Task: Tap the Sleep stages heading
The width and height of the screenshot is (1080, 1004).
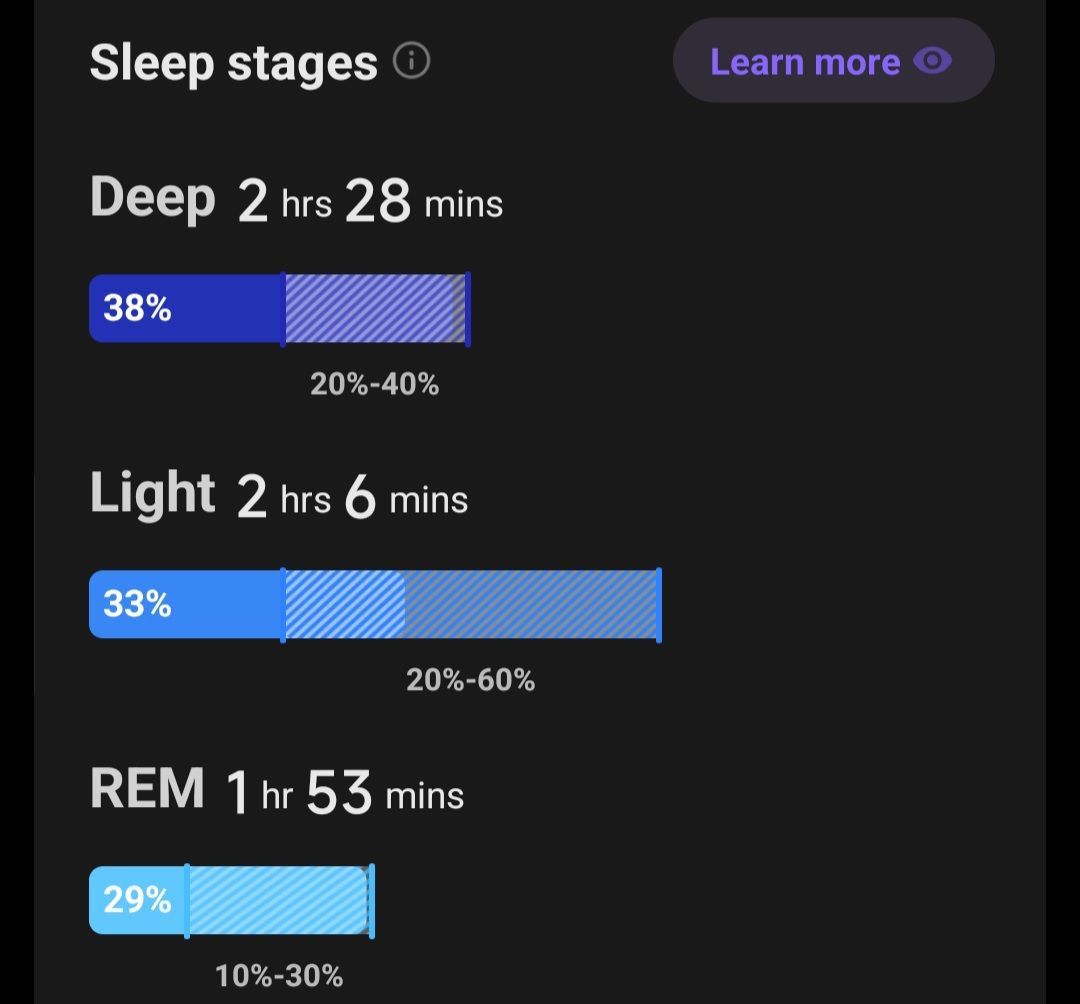Action: tap(233, 64)
